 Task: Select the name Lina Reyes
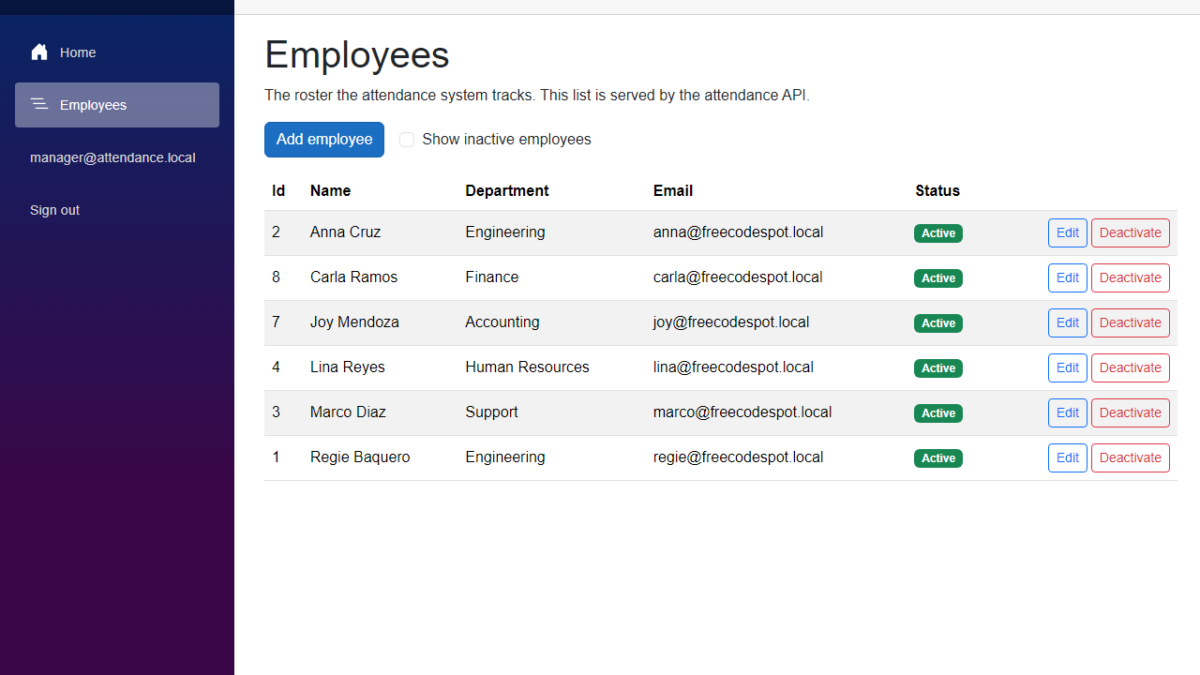point(347,367)
